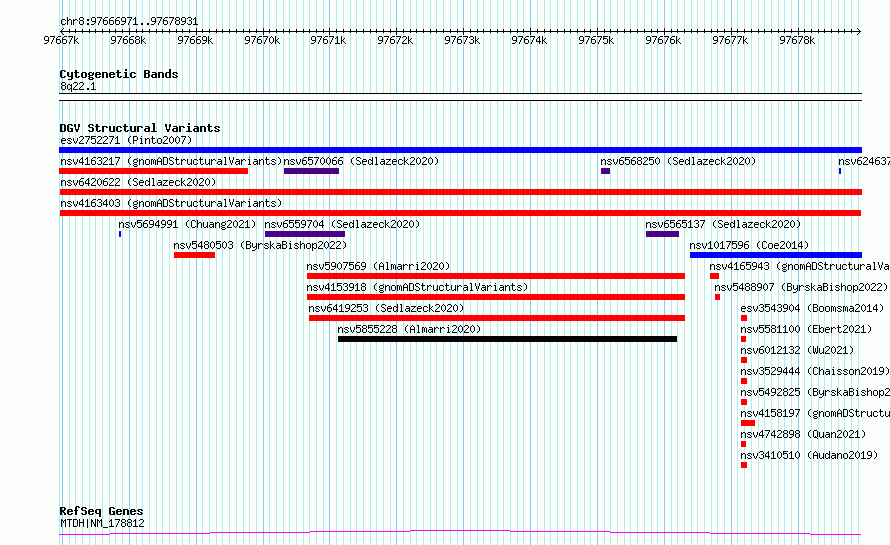The width and height of the screenshot is (890, 545).
Task: Click the 97675k ruler position
Action: click(596, 40)
